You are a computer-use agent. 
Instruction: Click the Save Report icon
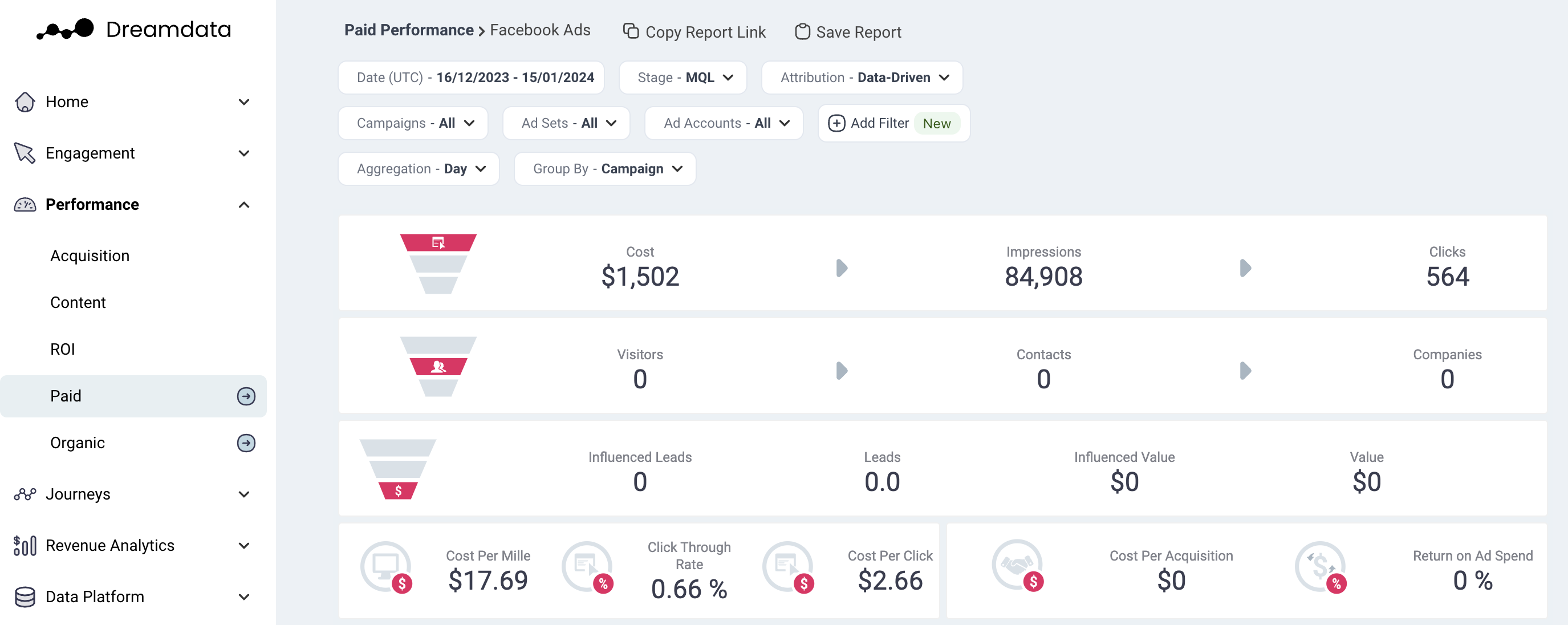pos(802,31)
